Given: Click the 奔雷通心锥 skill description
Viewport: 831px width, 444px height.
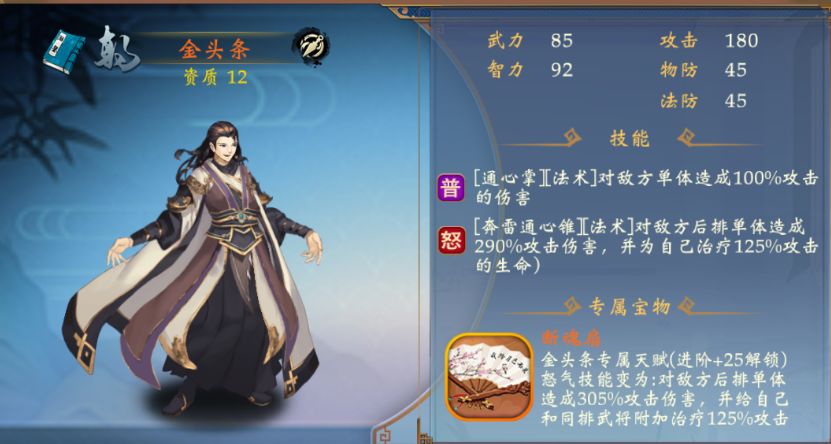Looking at the screenshot, I should tap(646, 247).
